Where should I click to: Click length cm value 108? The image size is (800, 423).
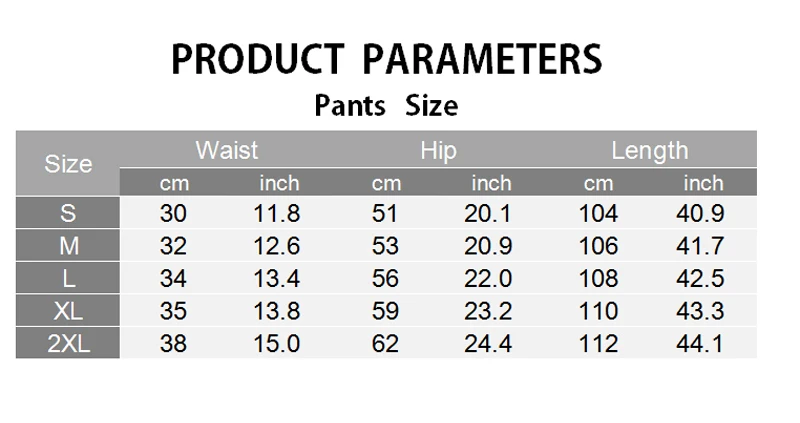tap(599, 279)
